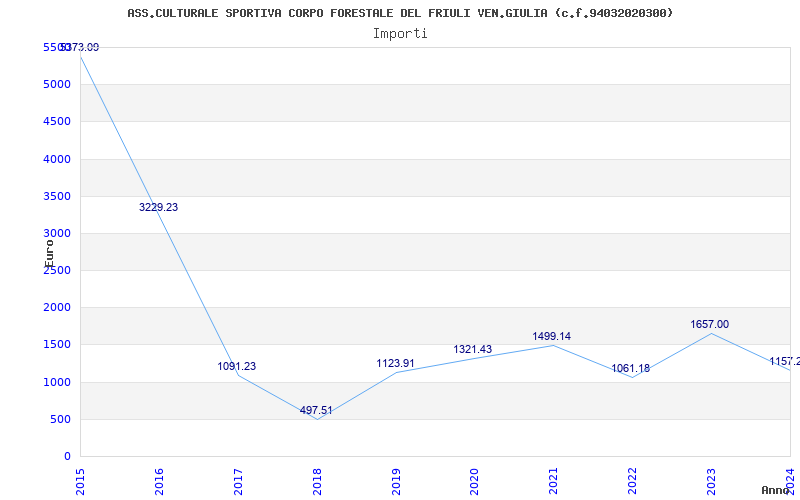Click the 2019 x-axis year label
Viewport: 800px width, 500px height.
click(x=396, y=482)
